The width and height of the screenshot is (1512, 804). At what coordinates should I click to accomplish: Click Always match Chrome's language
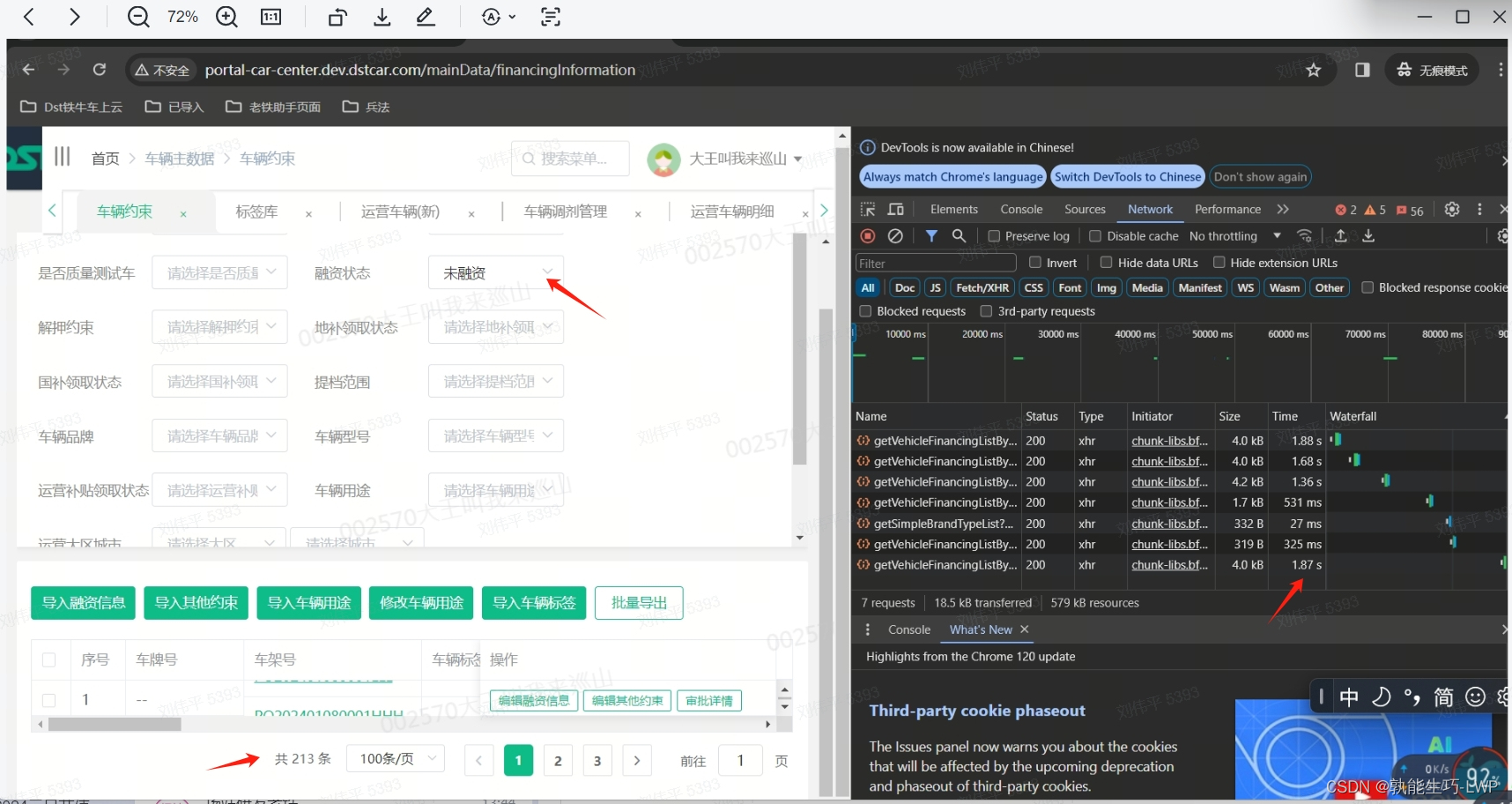(x=952, y=176)
